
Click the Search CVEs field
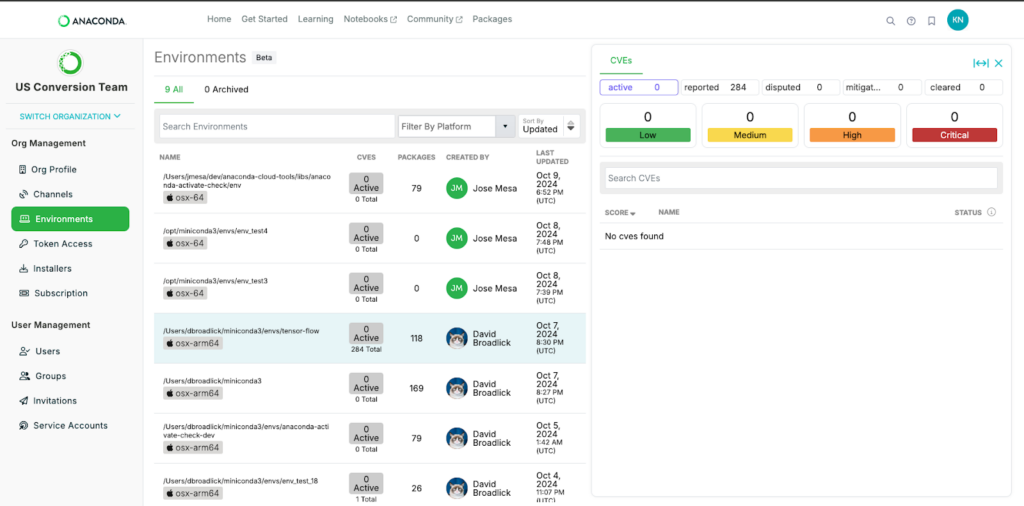801,178
